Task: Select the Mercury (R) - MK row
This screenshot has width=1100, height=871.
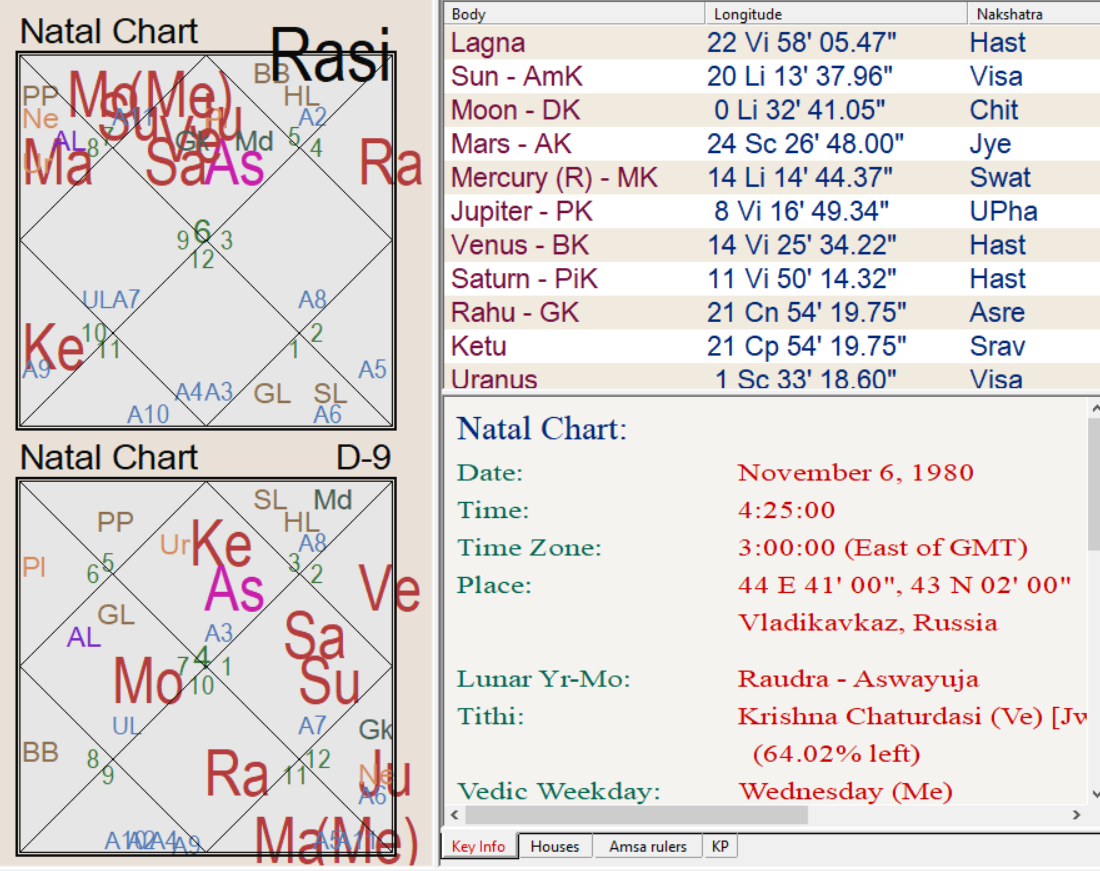Action: tap(772, 177)
